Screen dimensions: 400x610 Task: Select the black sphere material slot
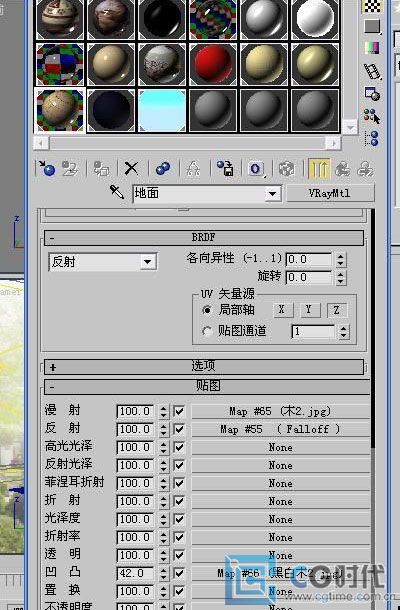(x=162, y=19)
